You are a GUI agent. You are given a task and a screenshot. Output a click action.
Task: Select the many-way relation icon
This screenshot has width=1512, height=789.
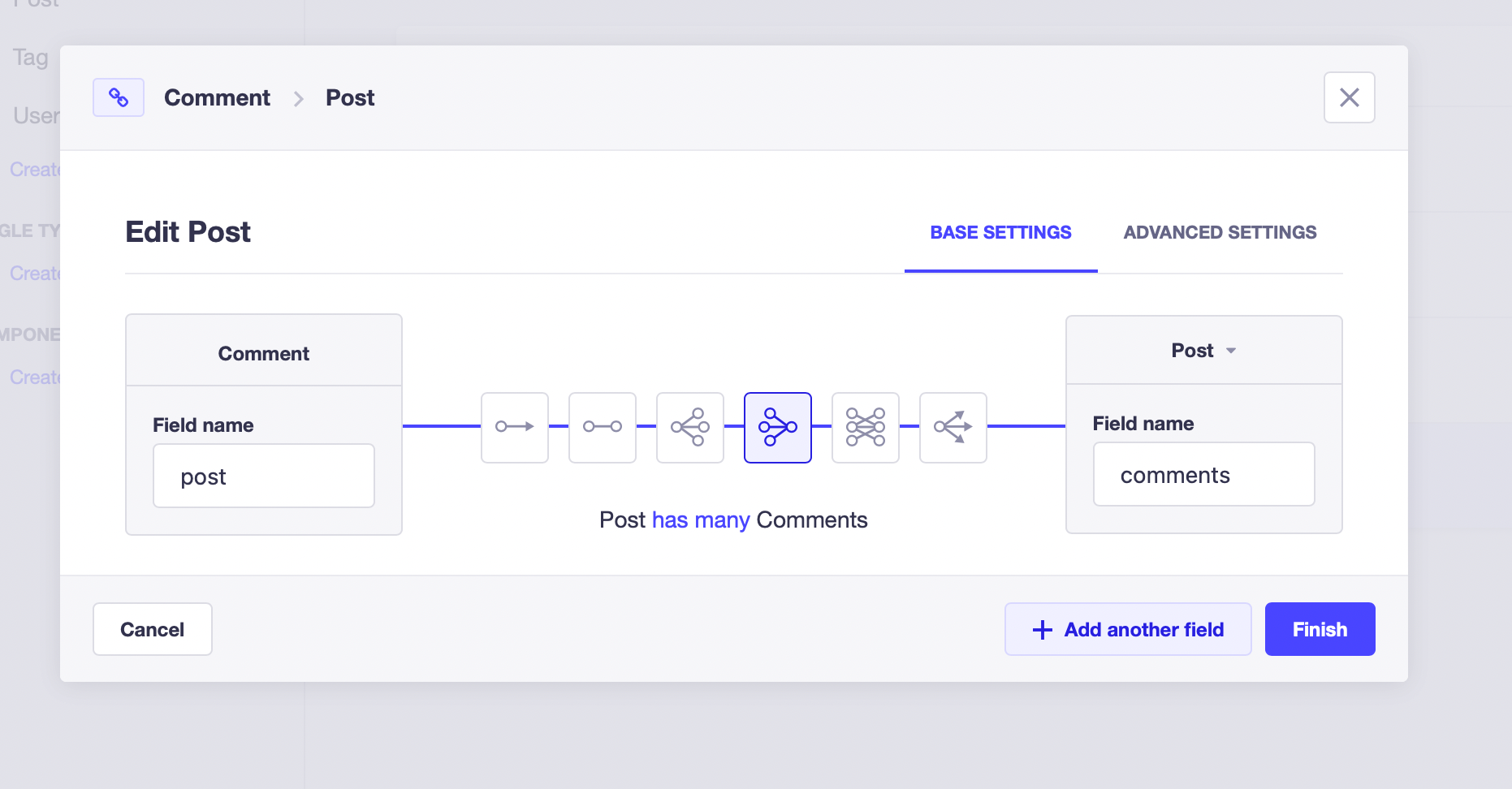click(x=953, y=427)
